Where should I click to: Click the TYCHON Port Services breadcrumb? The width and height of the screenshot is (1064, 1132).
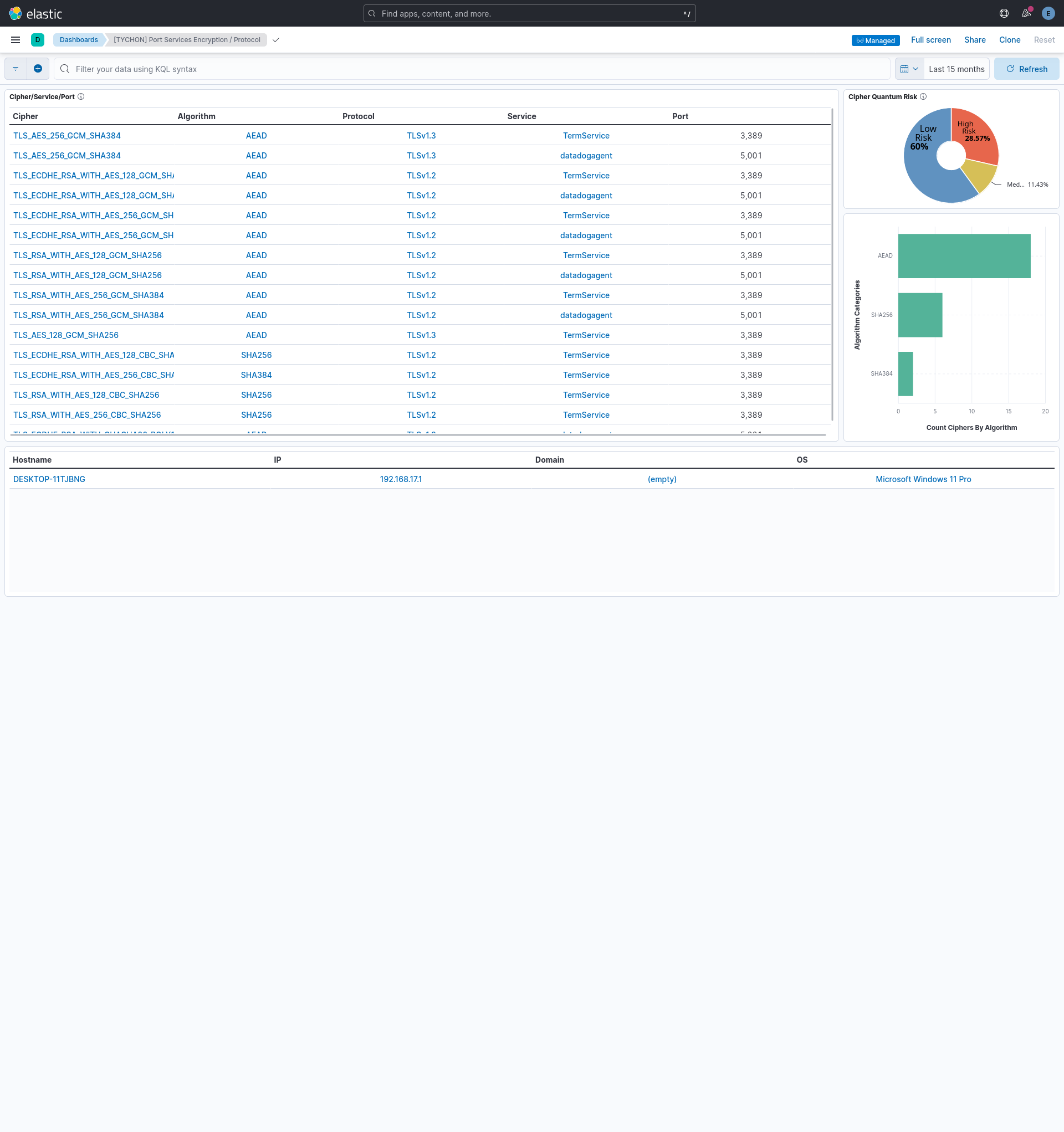[187, 40]
